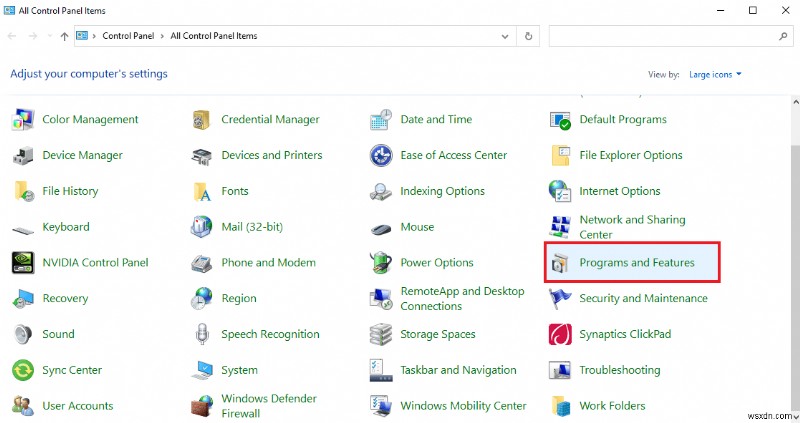Click the Sync Center icon
The image size is (800, 423).
[x=23, y=370]
